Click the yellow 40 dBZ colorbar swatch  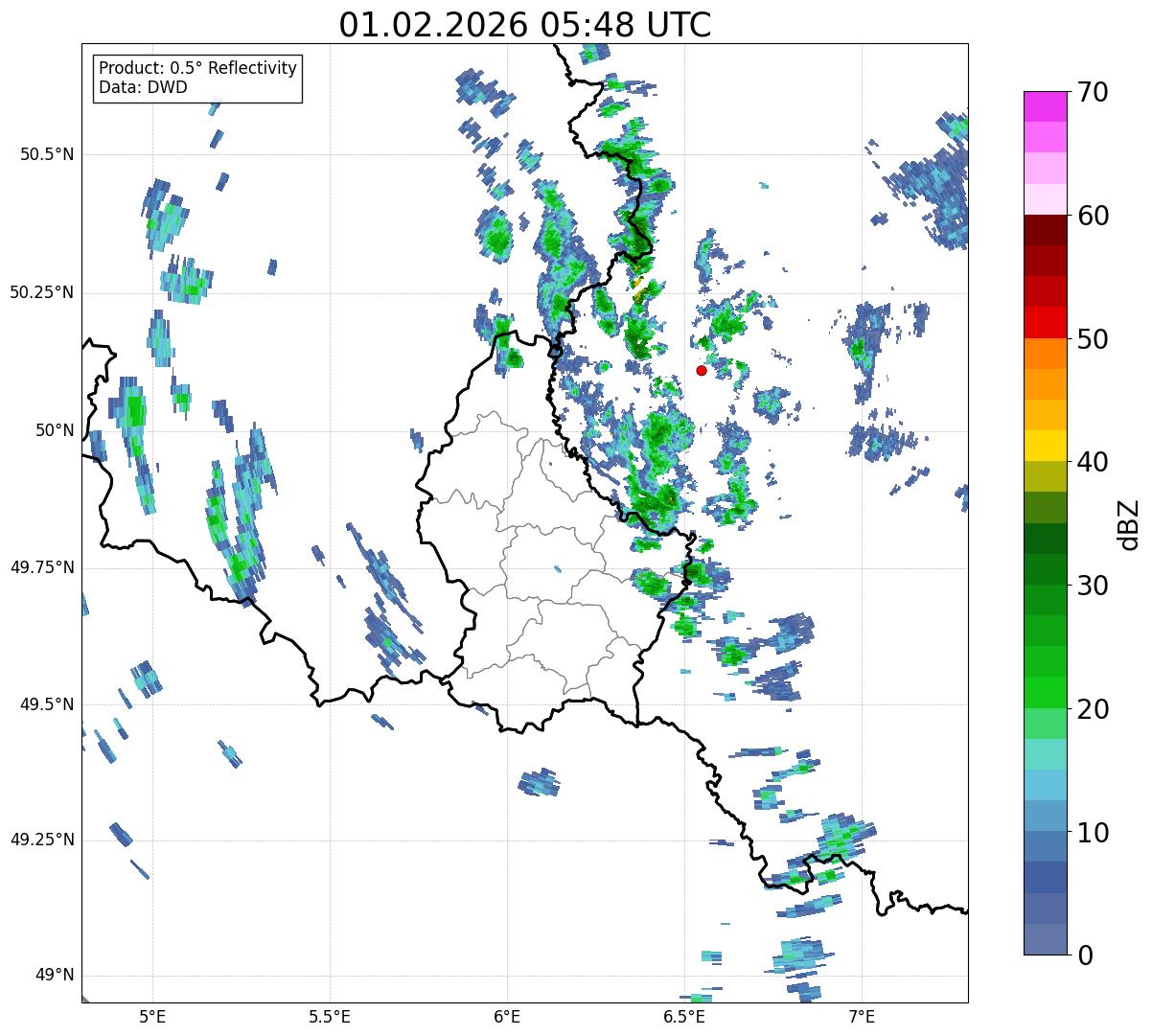(x=1045, y=446)
